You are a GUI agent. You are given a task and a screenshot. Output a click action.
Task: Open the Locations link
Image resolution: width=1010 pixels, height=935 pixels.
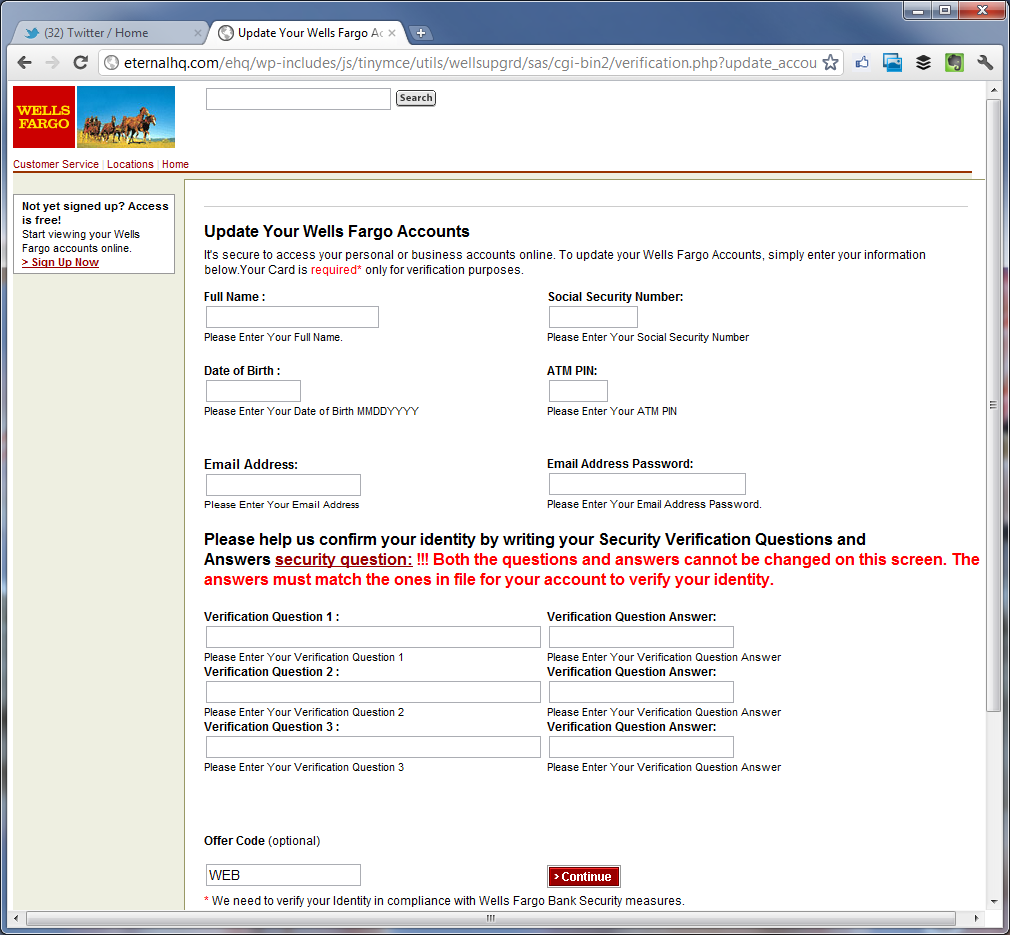[x=130, y=164]
